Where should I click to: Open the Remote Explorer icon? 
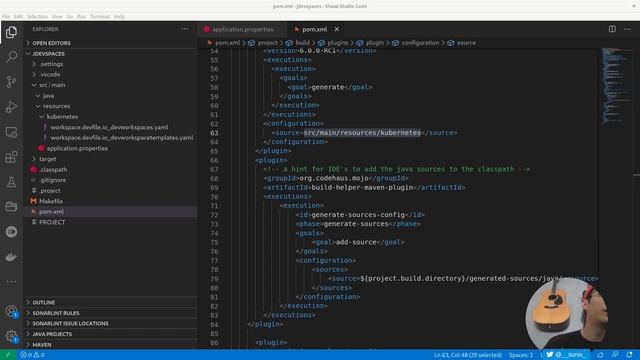(11, 132)
